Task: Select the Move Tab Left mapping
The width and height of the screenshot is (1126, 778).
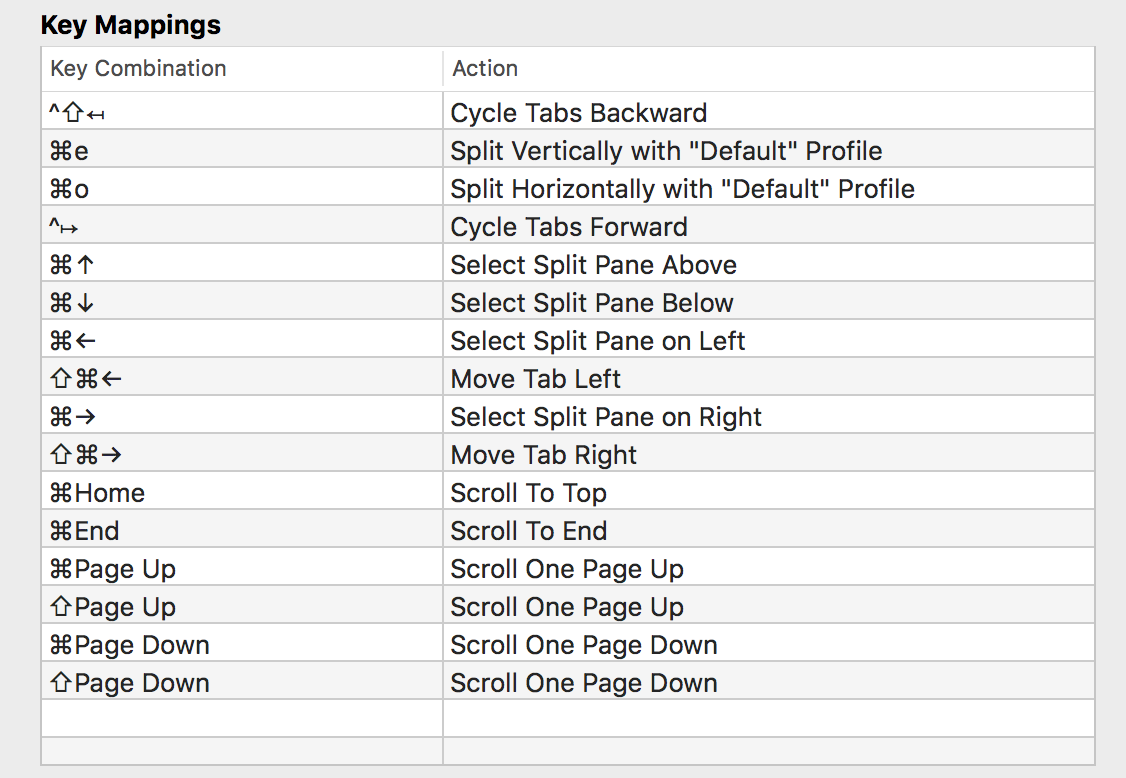Action: [x=535, y=379]
